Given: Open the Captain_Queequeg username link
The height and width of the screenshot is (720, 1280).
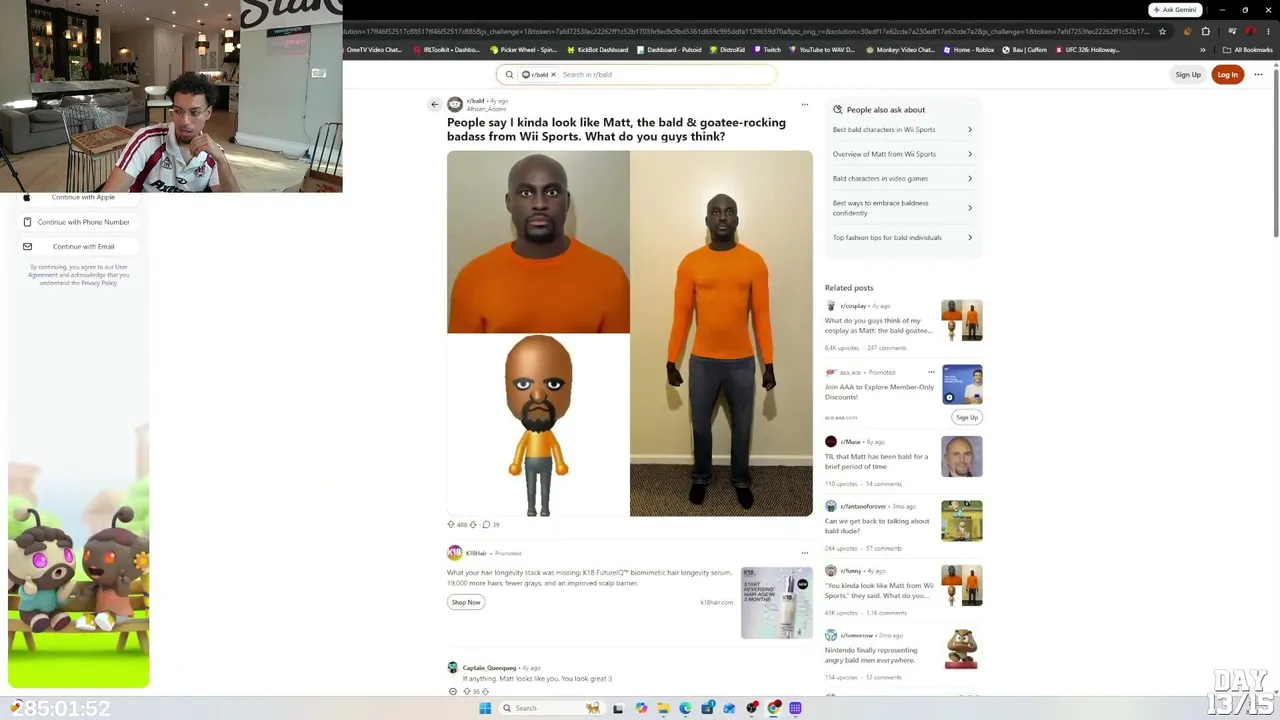Looking at the screenshot, I should (489, 668).
